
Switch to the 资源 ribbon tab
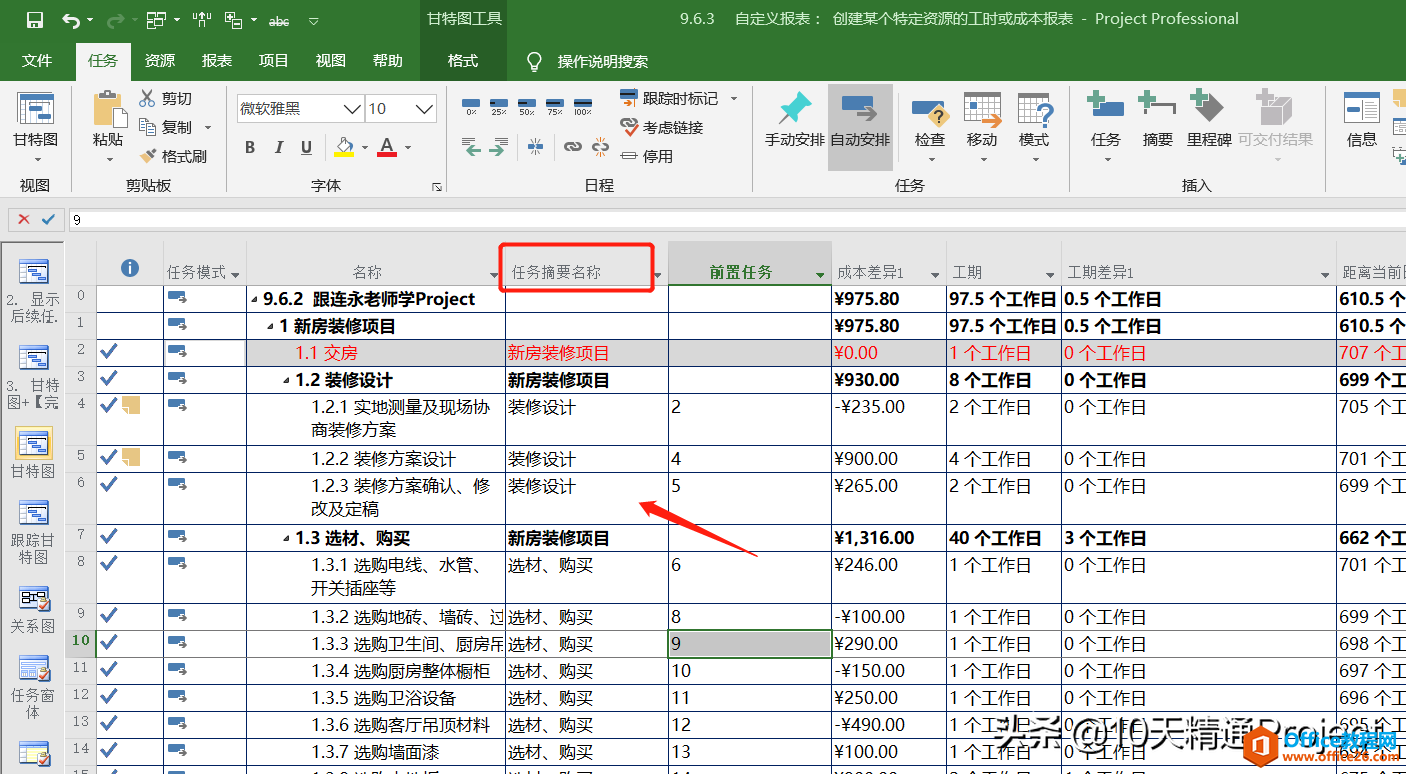(160, 61)
